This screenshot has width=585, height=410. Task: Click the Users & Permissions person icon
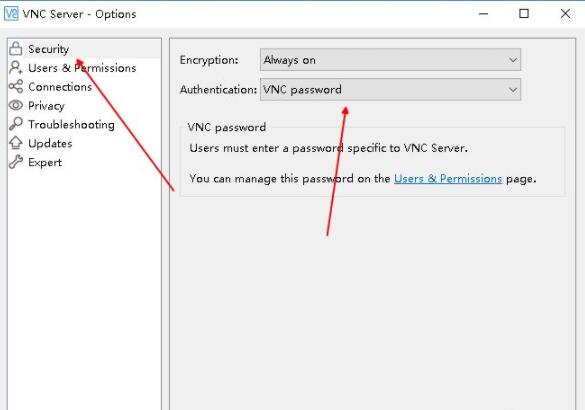pos(16,68)
